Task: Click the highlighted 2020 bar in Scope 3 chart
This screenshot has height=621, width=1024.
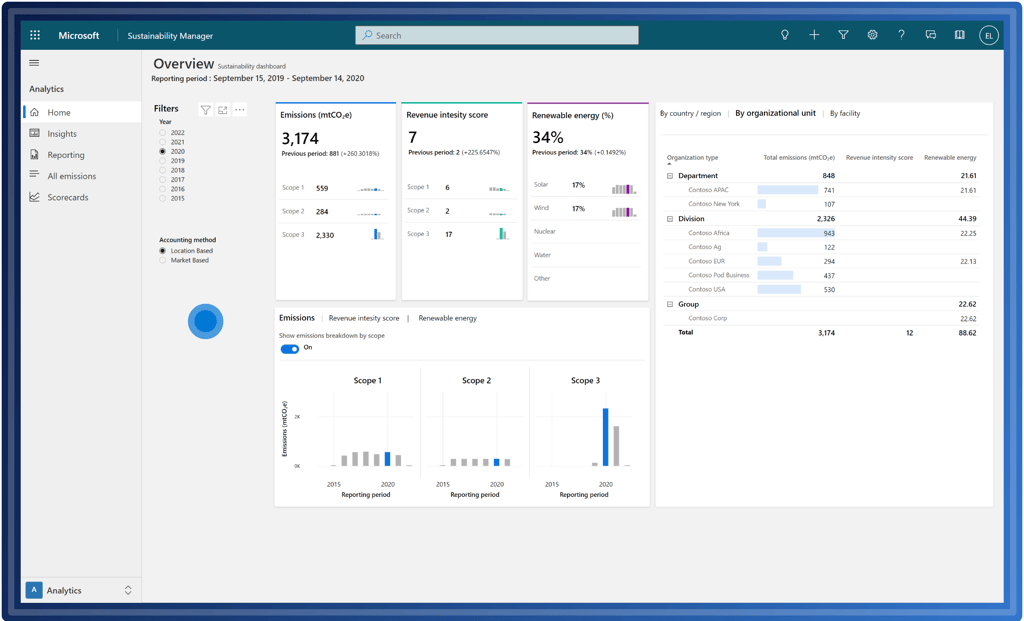Action: click(605, 437)
